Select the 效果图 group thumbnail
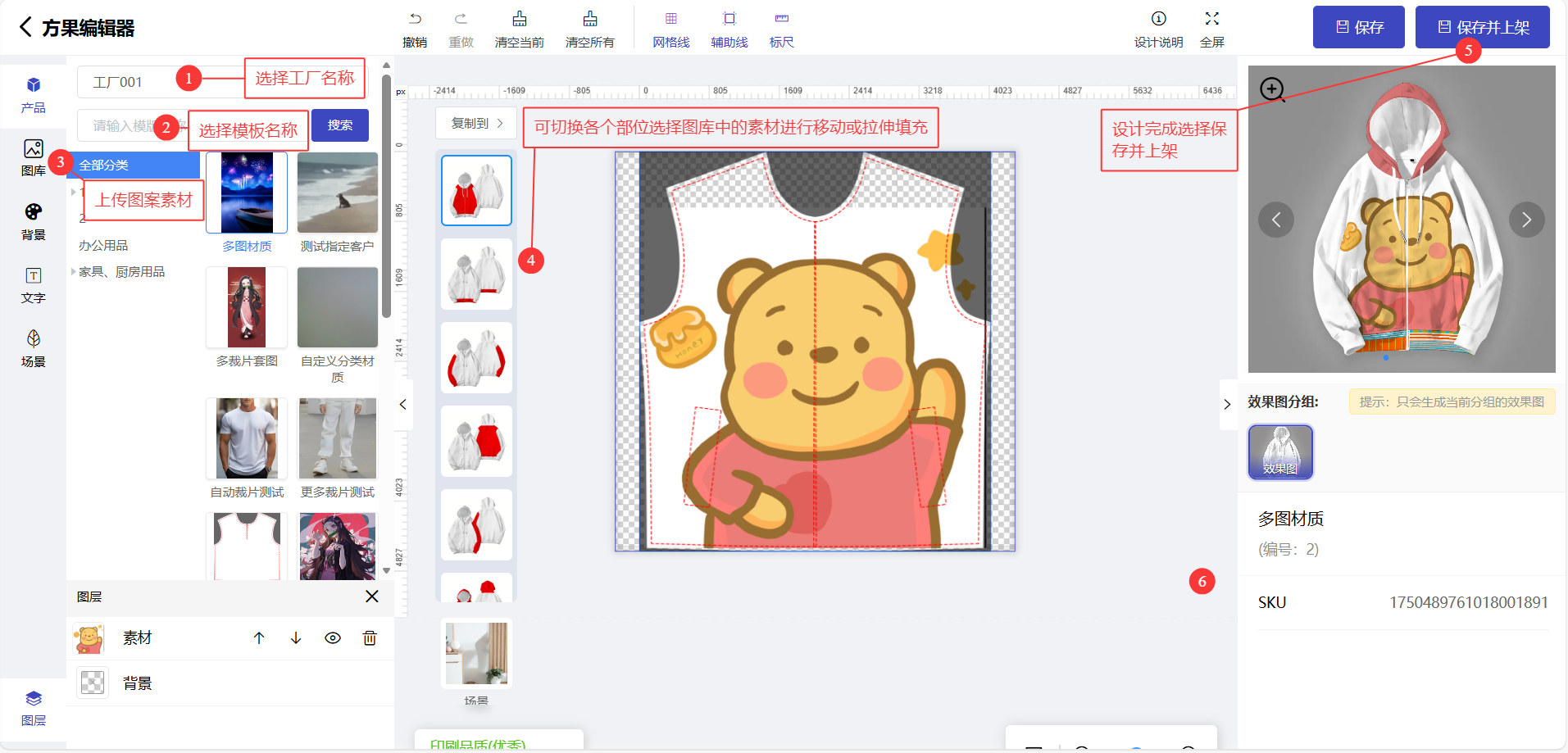The image size is (1568, 753). click(1280, 451)
